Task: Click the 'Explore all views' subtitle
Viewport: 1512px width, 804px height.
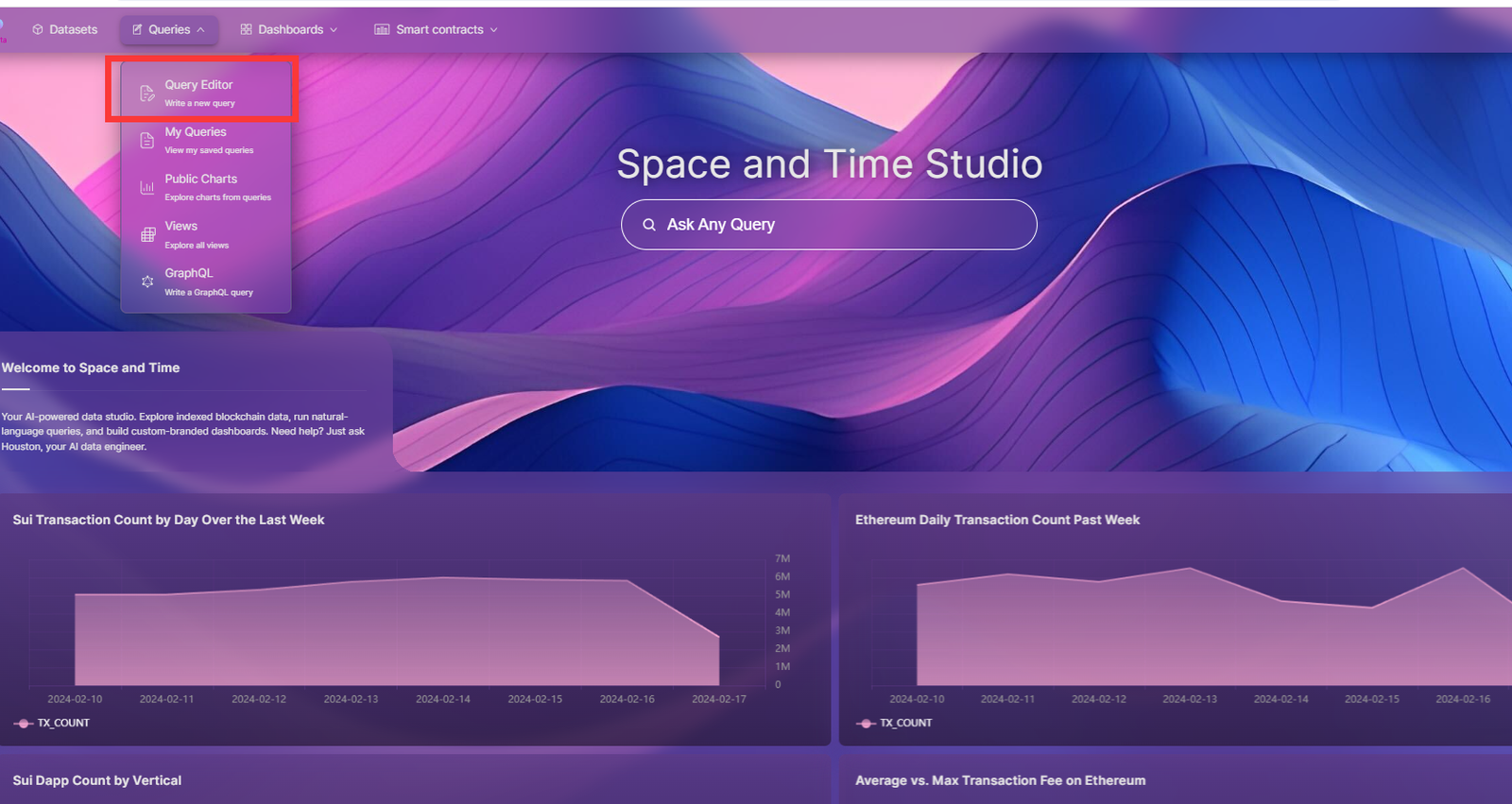Action: pyautogui.click(x=197, y=245)
